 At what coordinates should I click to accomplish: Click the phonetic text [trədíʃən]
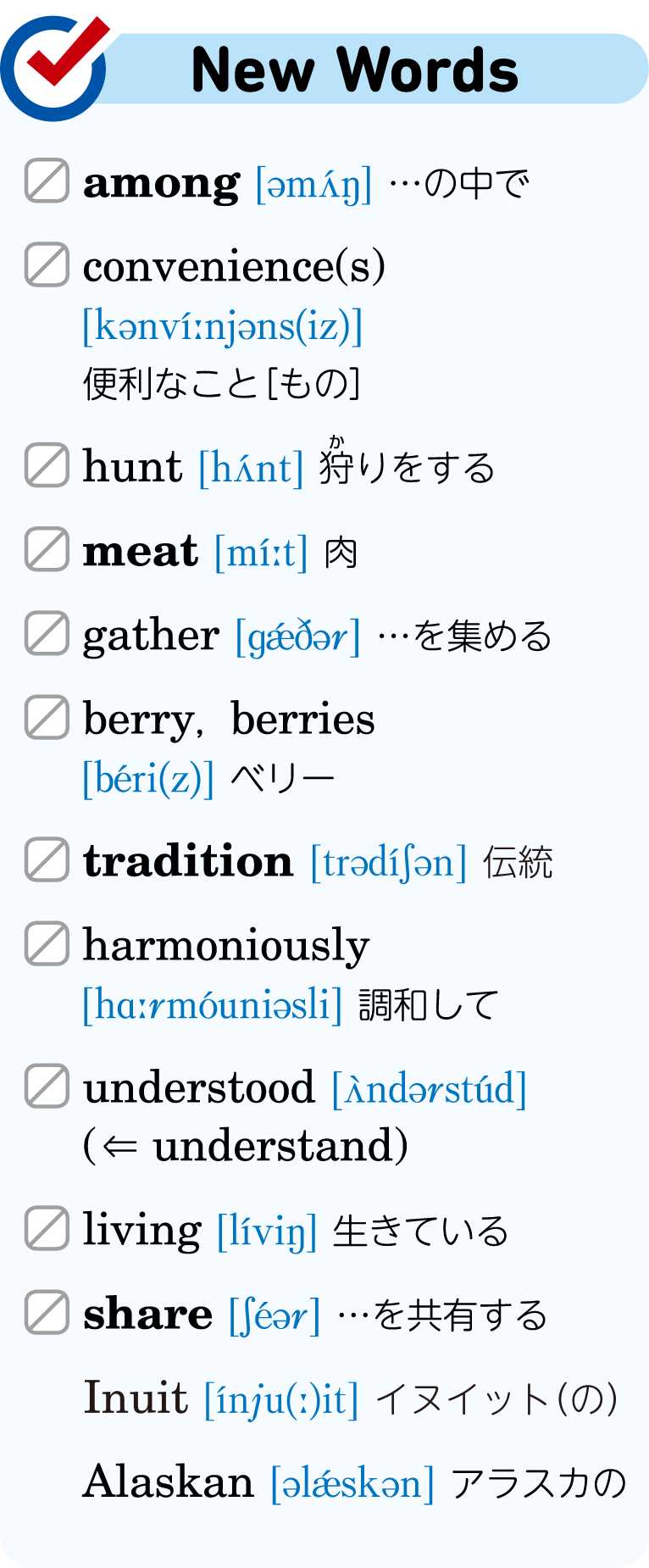click(389, 864)
